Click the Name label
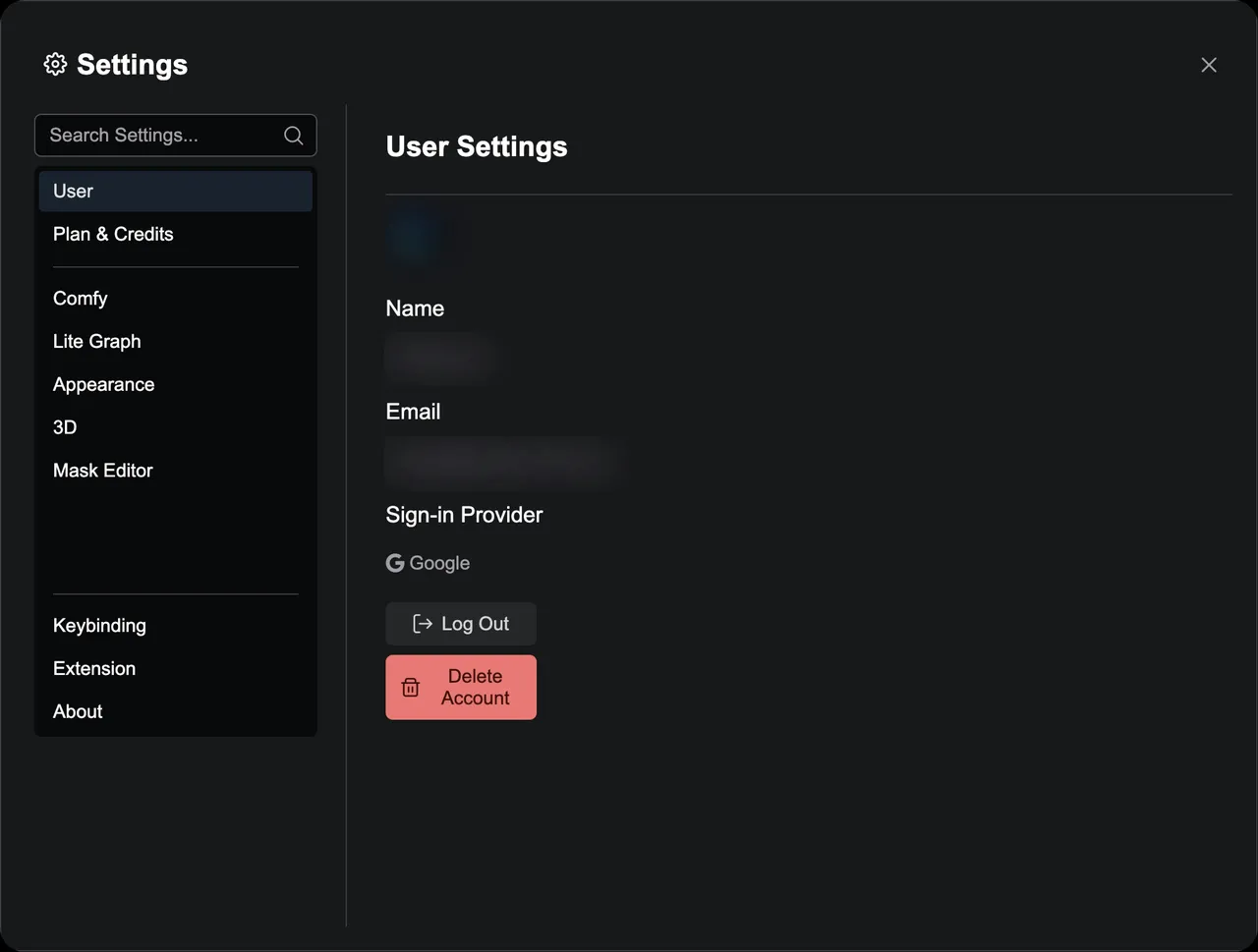This screenshot has width=1258, height=952. click(x=415, y=308)
